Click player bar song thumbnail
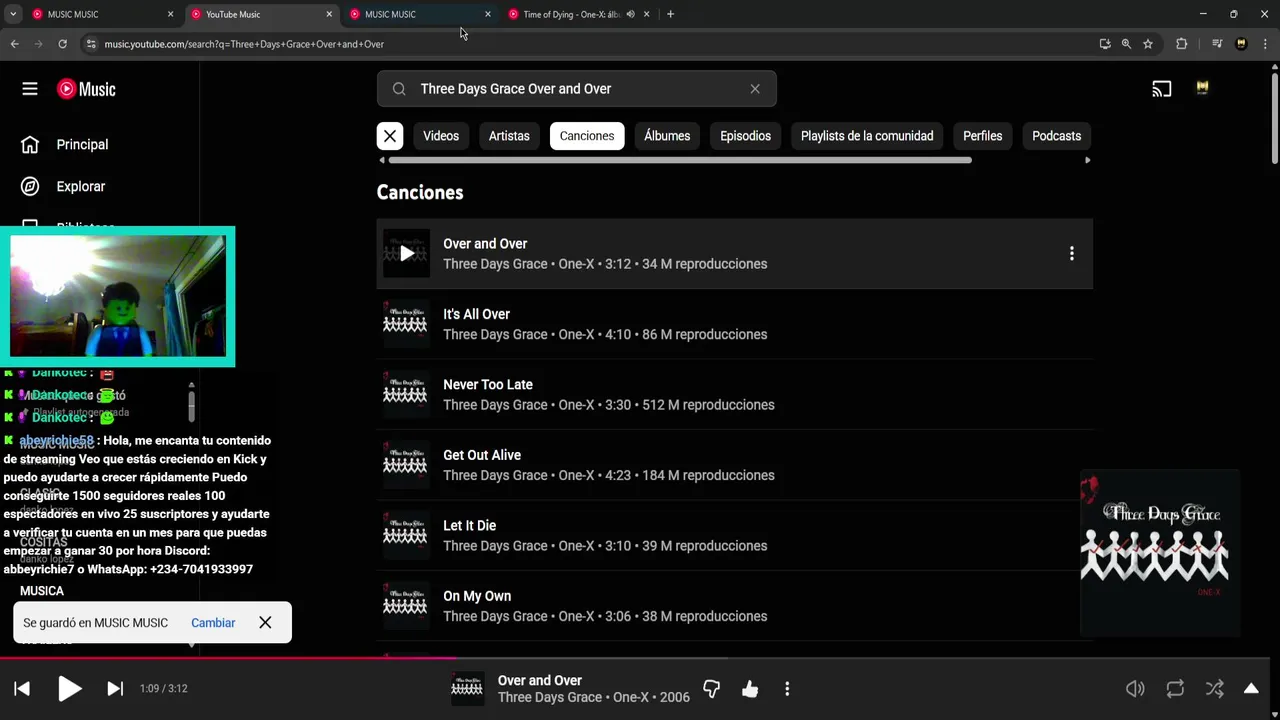1280x720 pixels. pos(467,688)
